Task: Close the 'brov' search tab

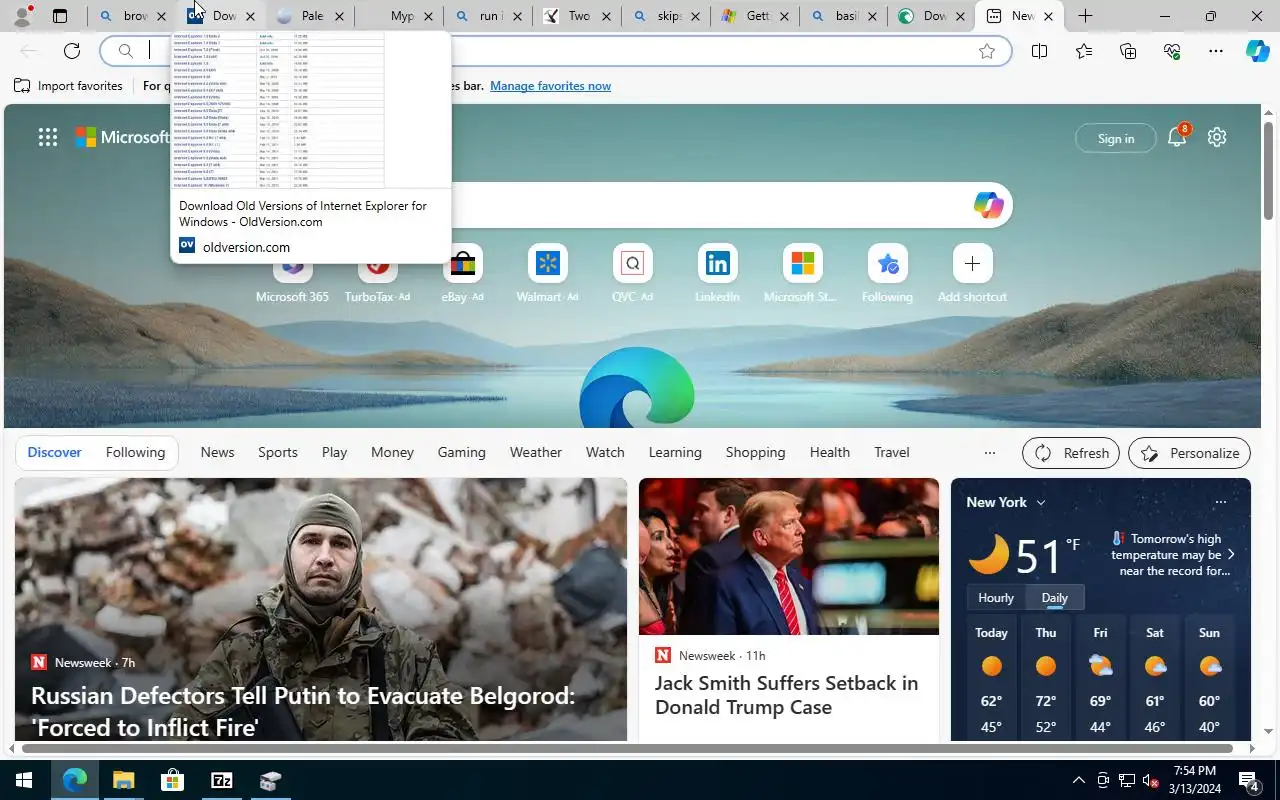Action: [x=161, y=16]
